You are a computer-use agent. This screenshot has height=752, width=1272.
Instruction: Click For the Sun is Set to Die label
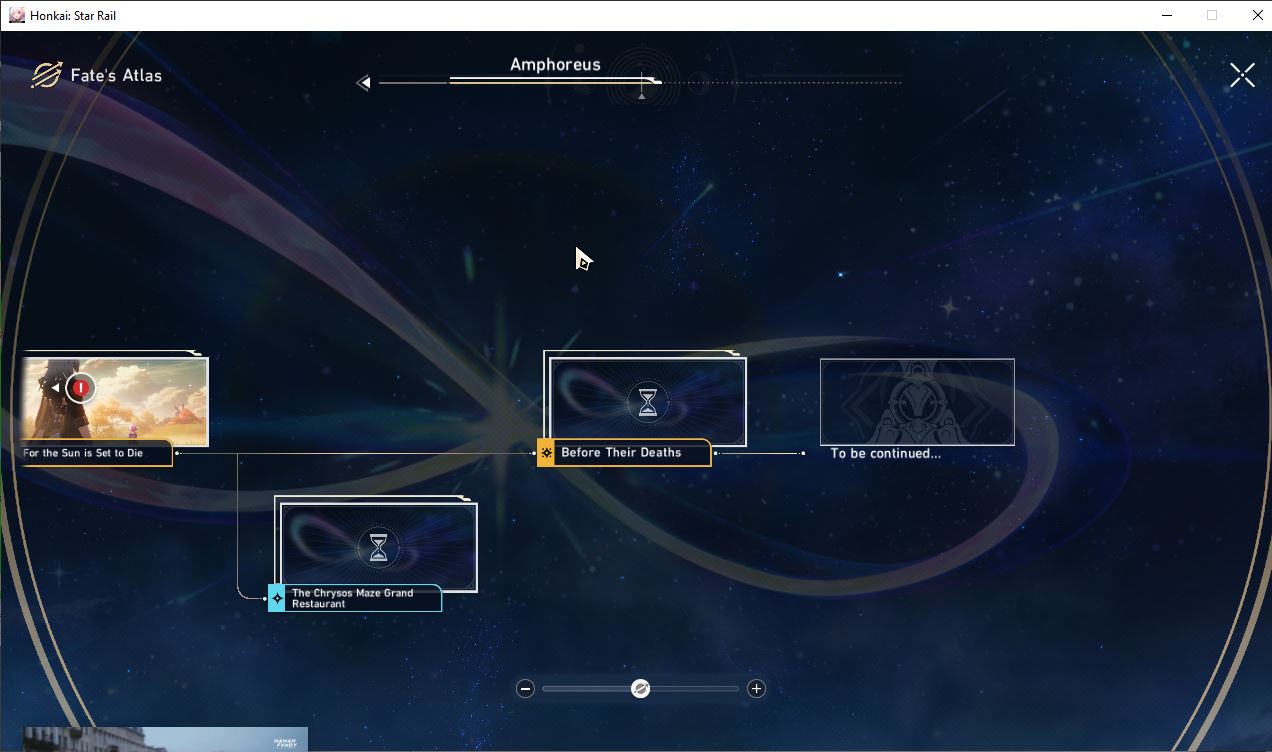(x=83, y=453)
